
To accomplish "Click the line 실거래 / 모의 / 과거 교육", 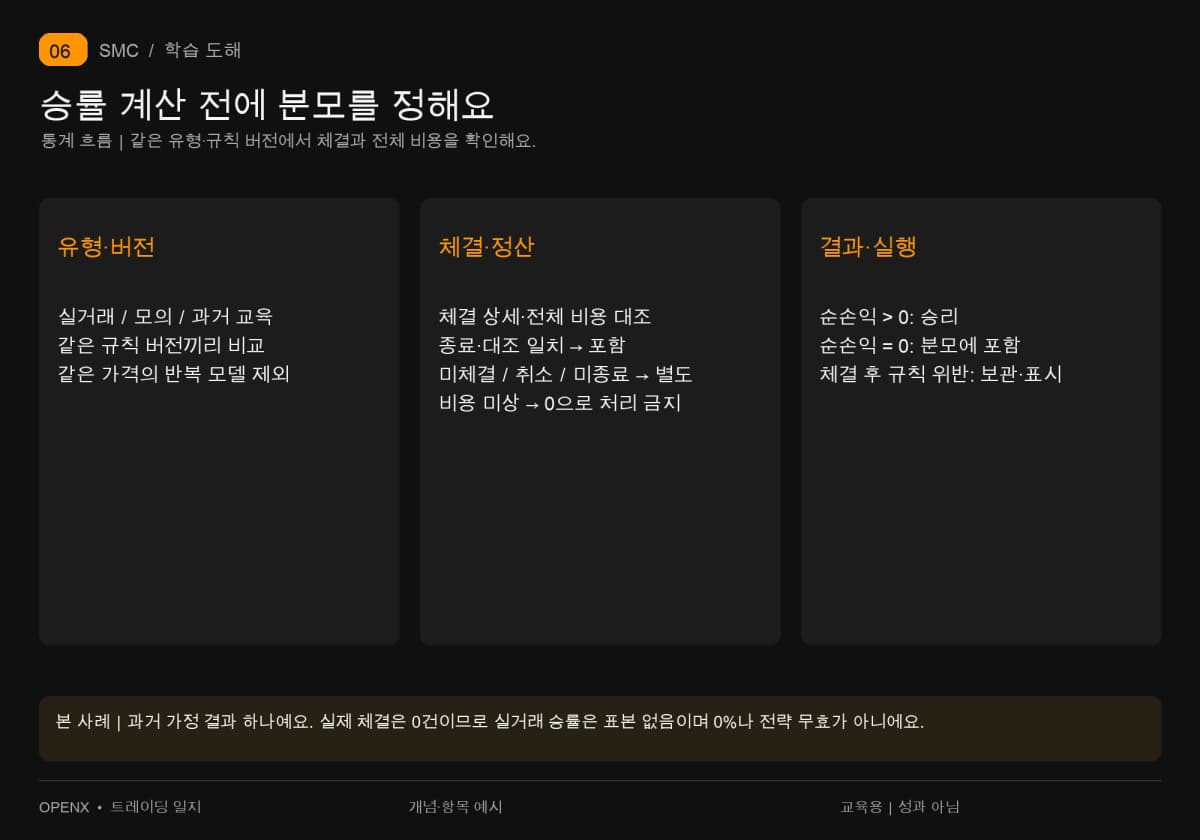I will 165,316.
